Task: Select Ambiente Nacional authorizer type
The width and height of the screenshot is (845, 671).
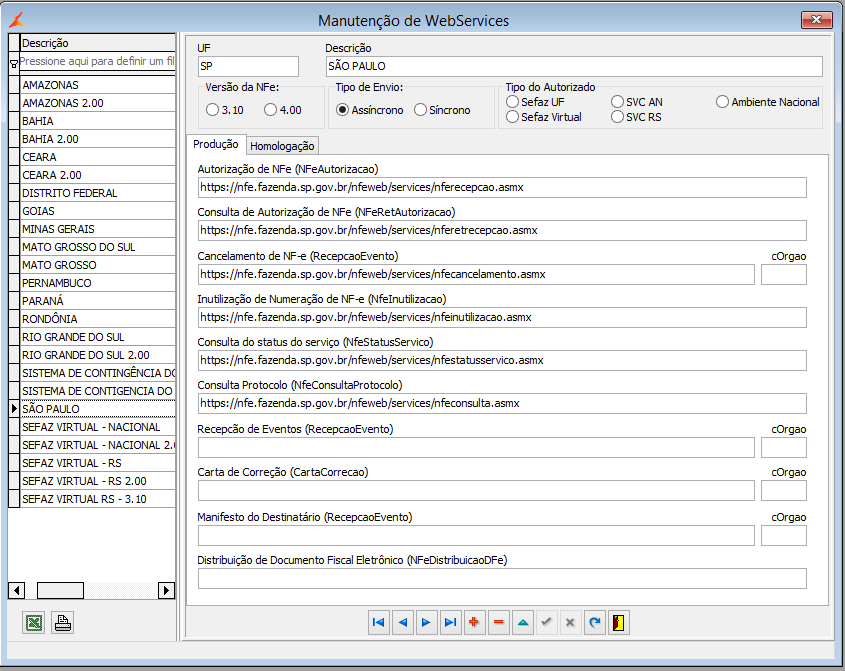Action: [x=723, y=102]
